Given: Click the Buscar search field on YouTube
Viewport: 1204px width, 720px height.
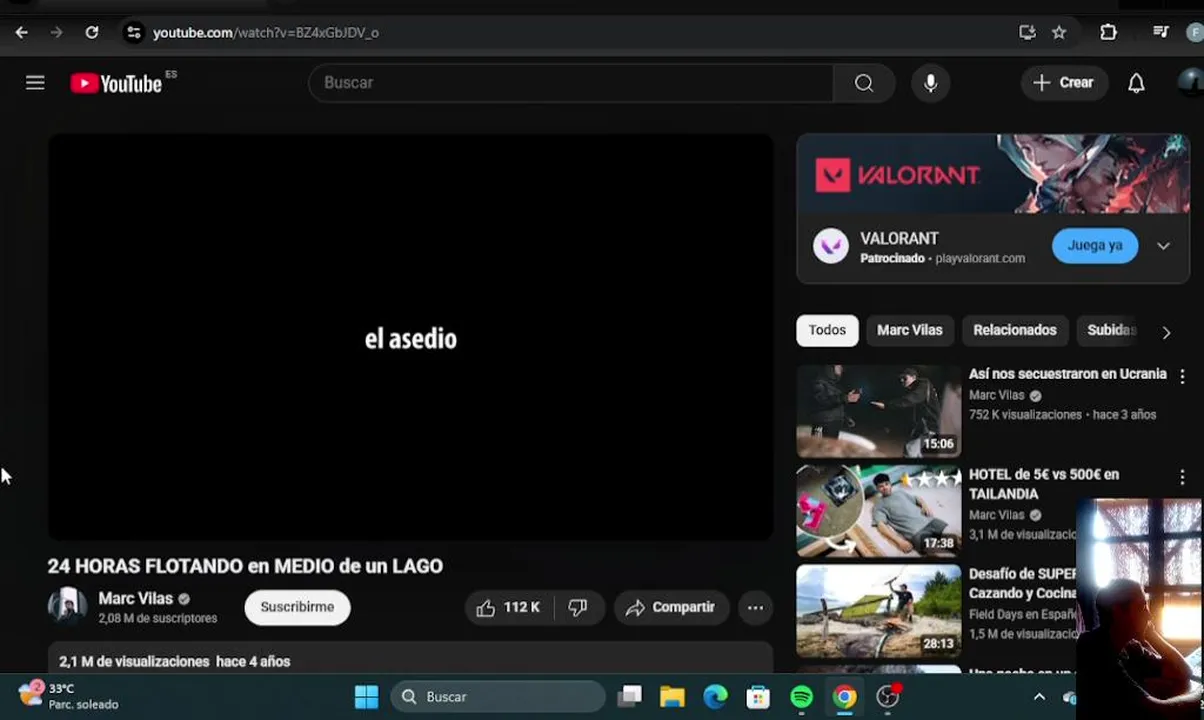Looking at the screenshot, I should [x=571, y=83].
